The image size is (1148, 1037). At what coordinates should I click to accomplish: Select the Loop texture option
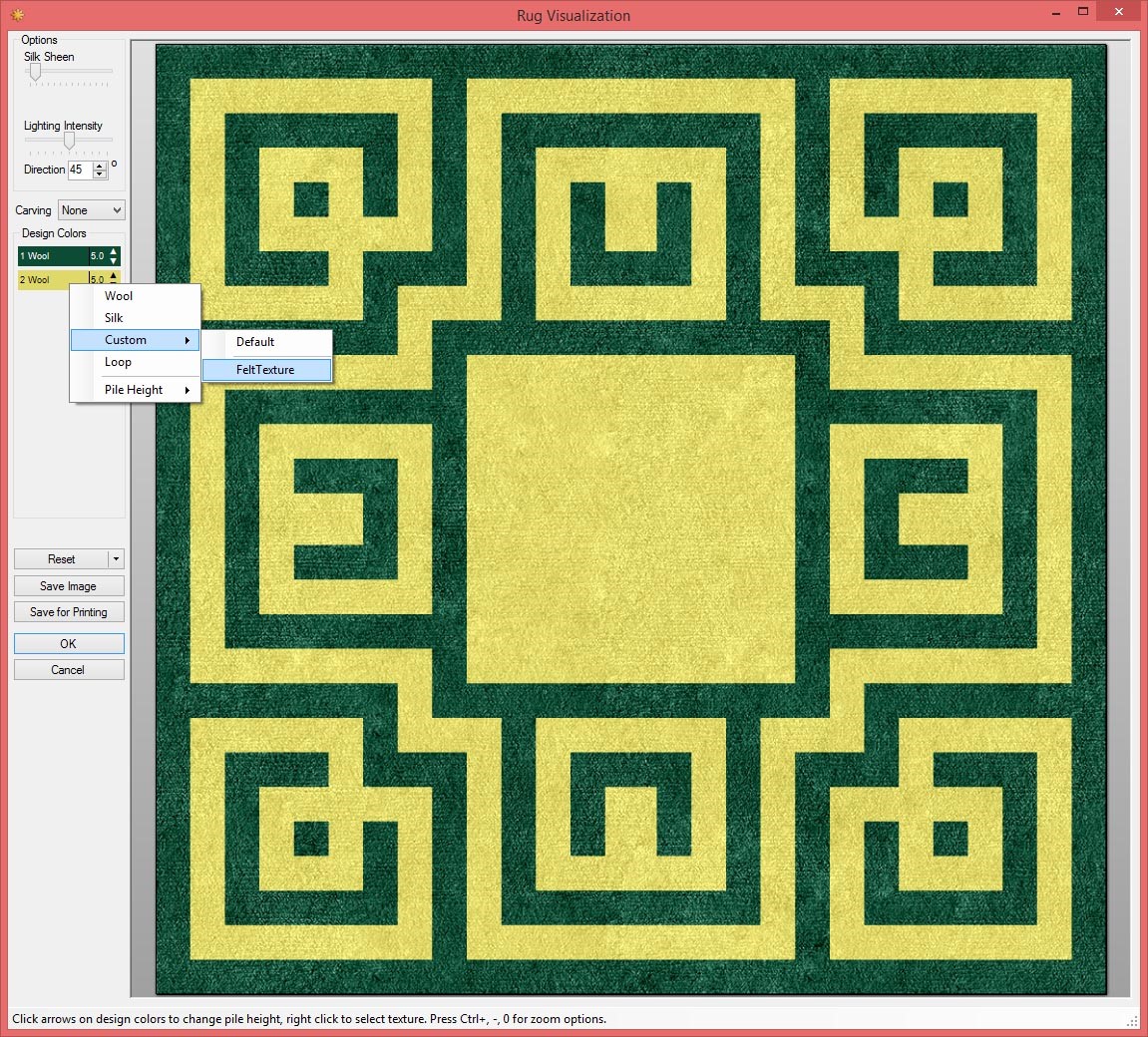pyautogui.click(x=118, y=362)
